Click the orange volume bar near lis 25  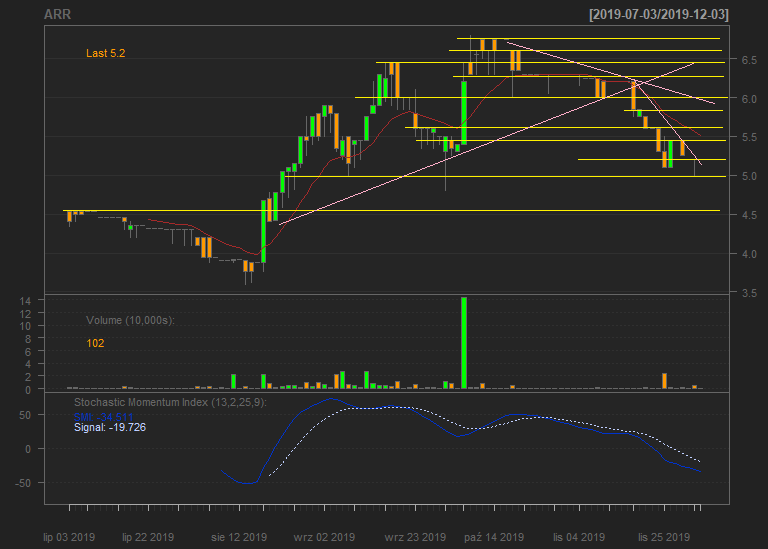665,381
